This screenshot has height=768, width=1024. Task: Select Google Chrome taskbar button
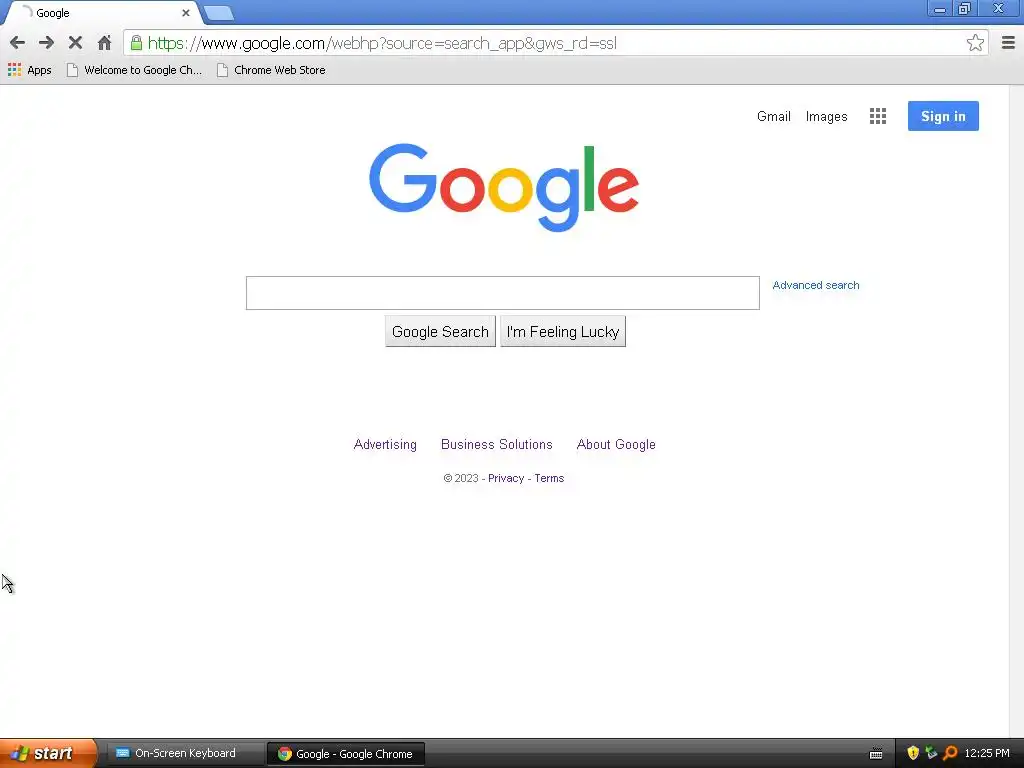click(345, 754)
